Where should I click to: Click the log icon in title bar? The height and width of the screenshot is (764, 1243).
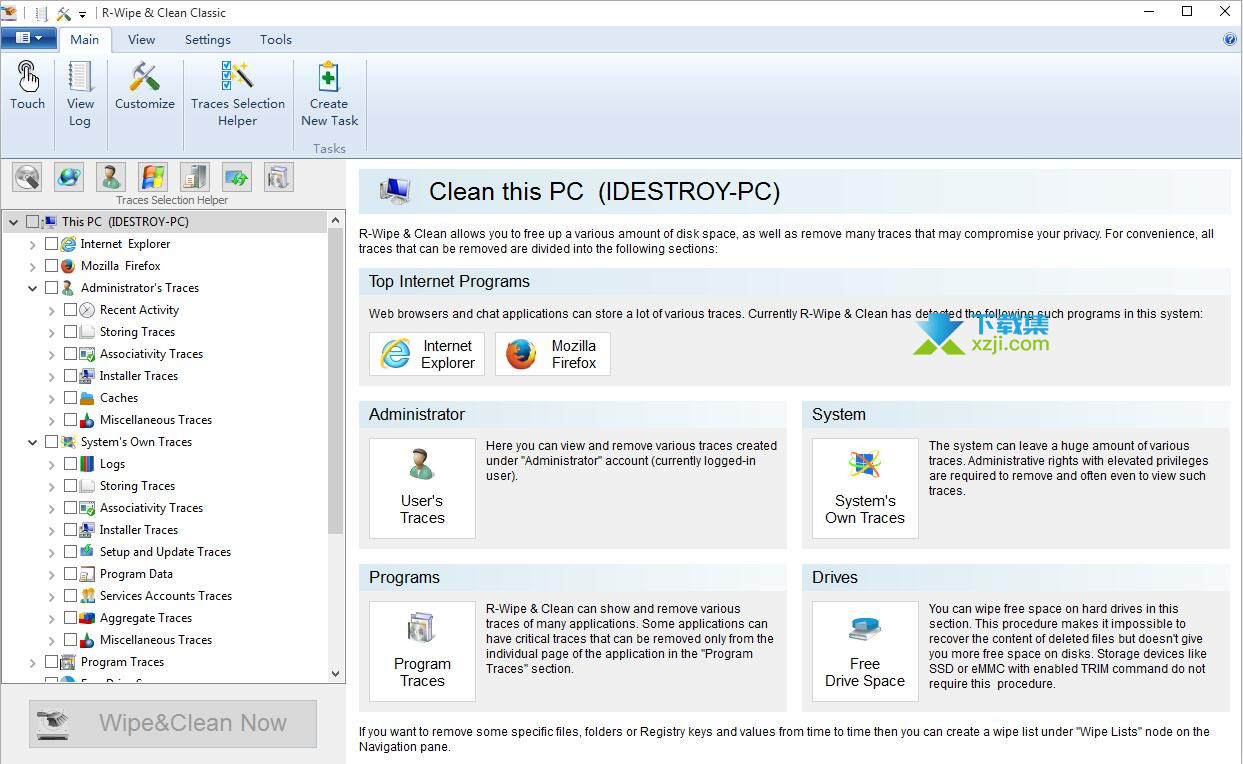41,13
